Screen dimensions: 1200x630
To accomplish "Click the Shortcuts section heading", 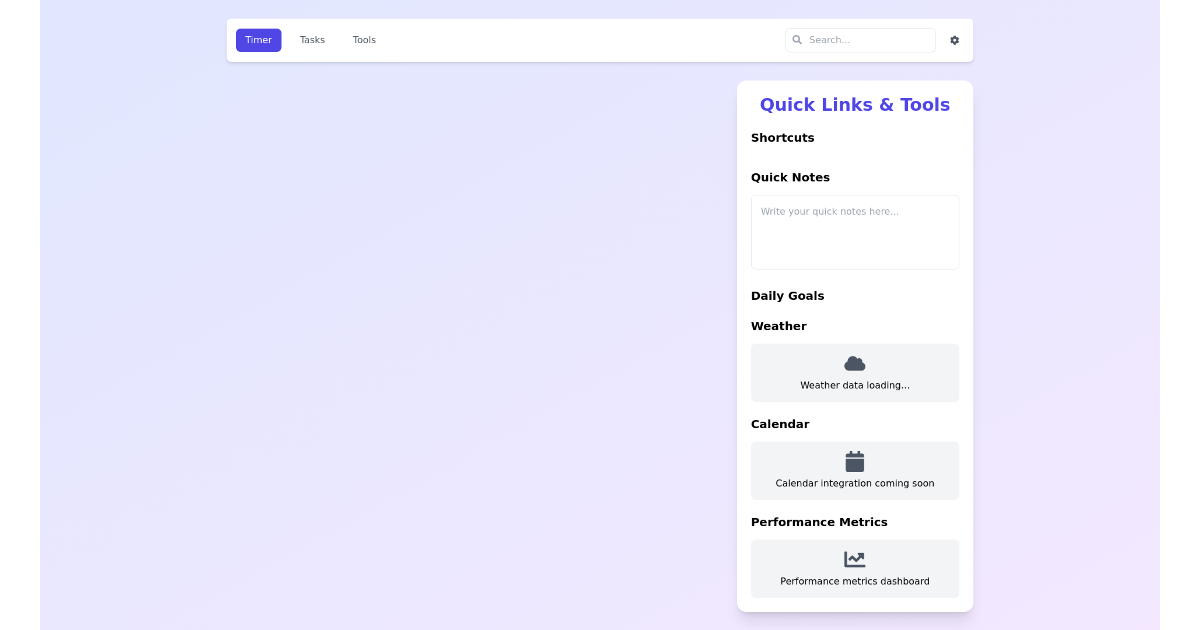I will pyautogui.click(x=783, y=138).
